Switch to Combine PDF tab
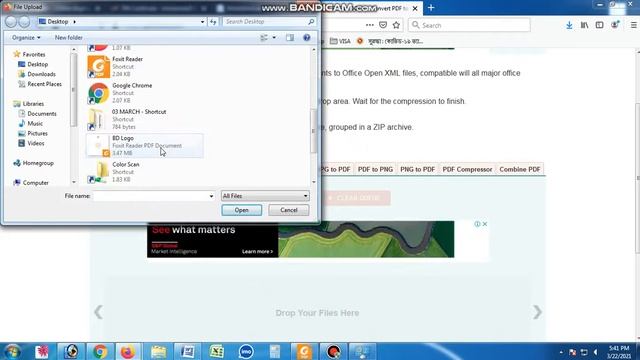The image size is (640, 360). pyautogui.click(x=520, y=169)
